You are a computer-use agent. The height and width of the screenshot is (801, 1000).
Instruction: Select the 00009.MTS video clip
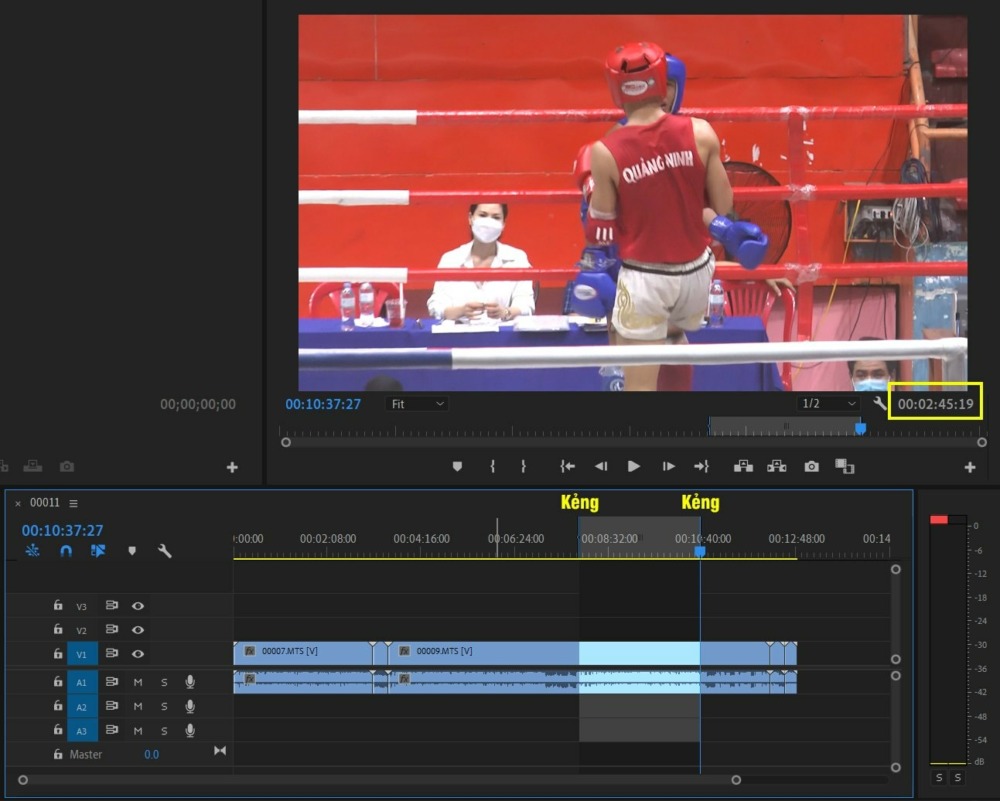point(483,652)
